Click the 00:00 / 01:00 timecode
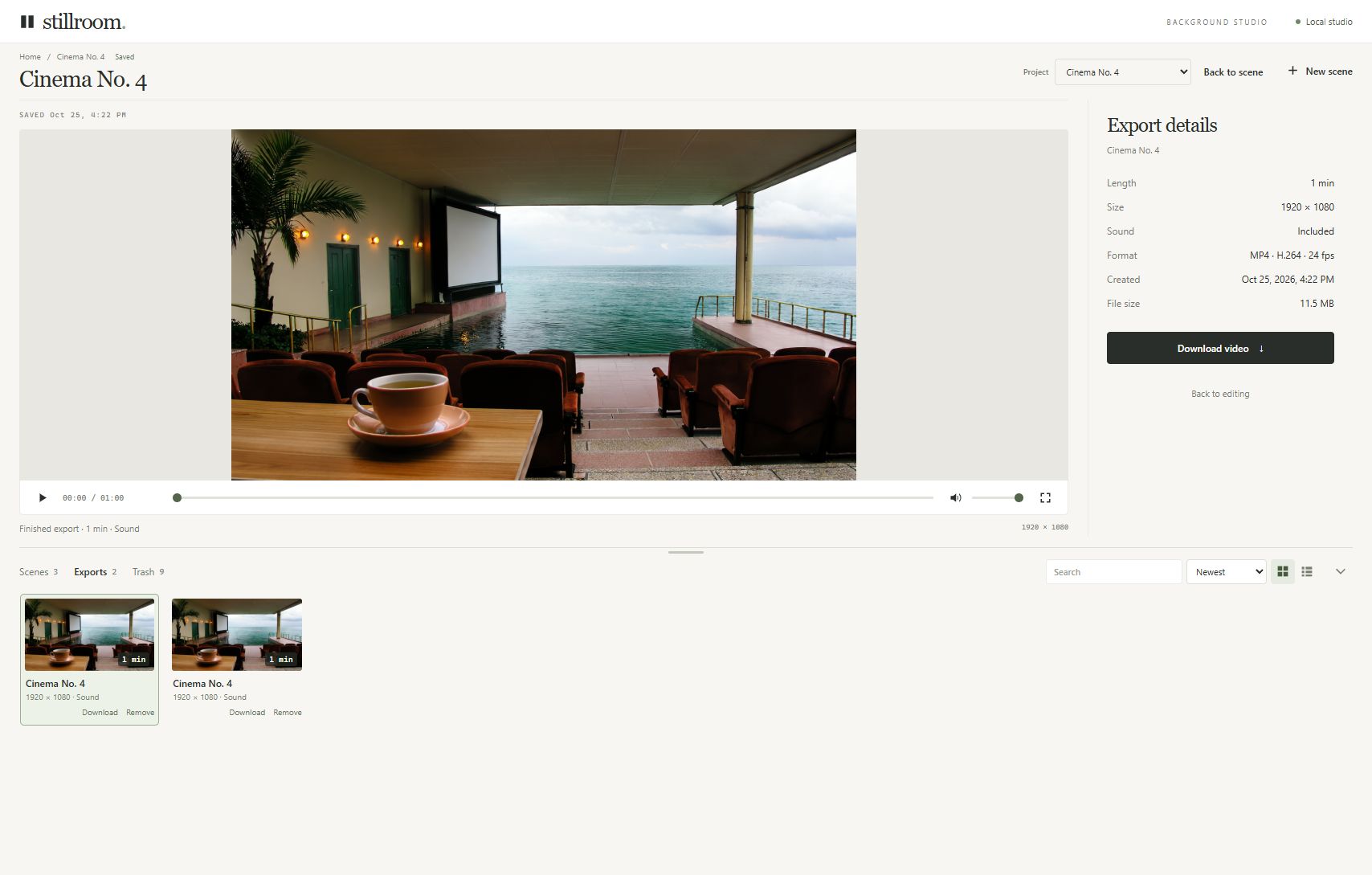The width and height of the screenshot is (1372, 875). [93, 498]
